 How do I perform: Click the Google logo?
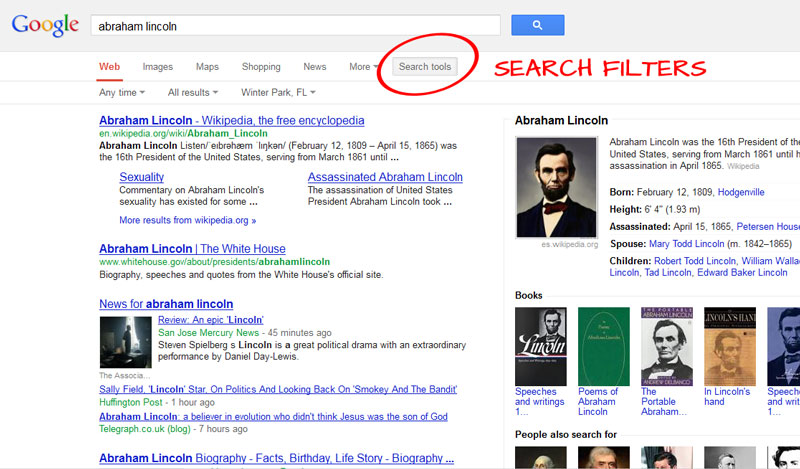[x=45, y=26]
